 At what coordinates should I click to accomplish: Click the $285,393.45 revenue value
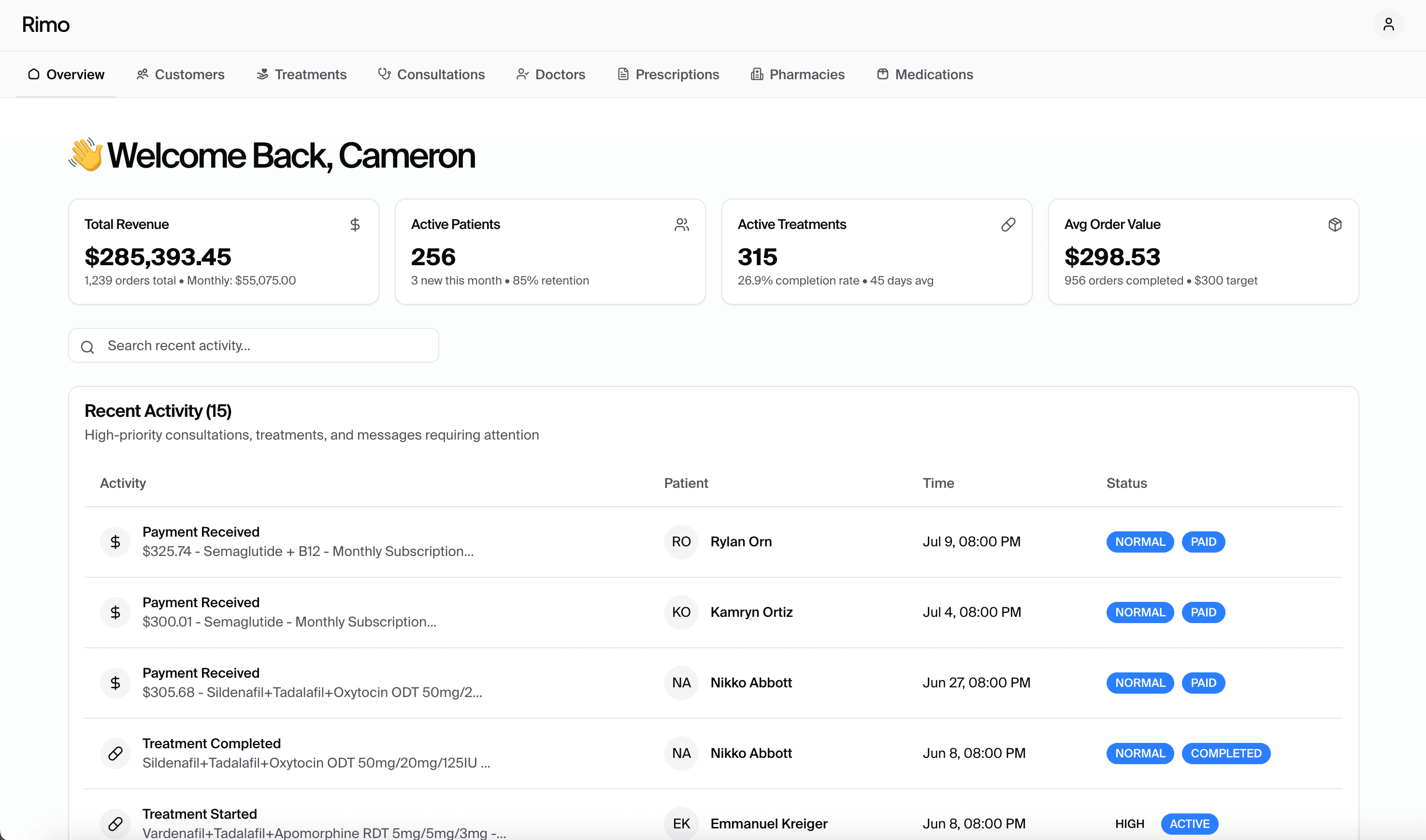[x=158, y=257]
